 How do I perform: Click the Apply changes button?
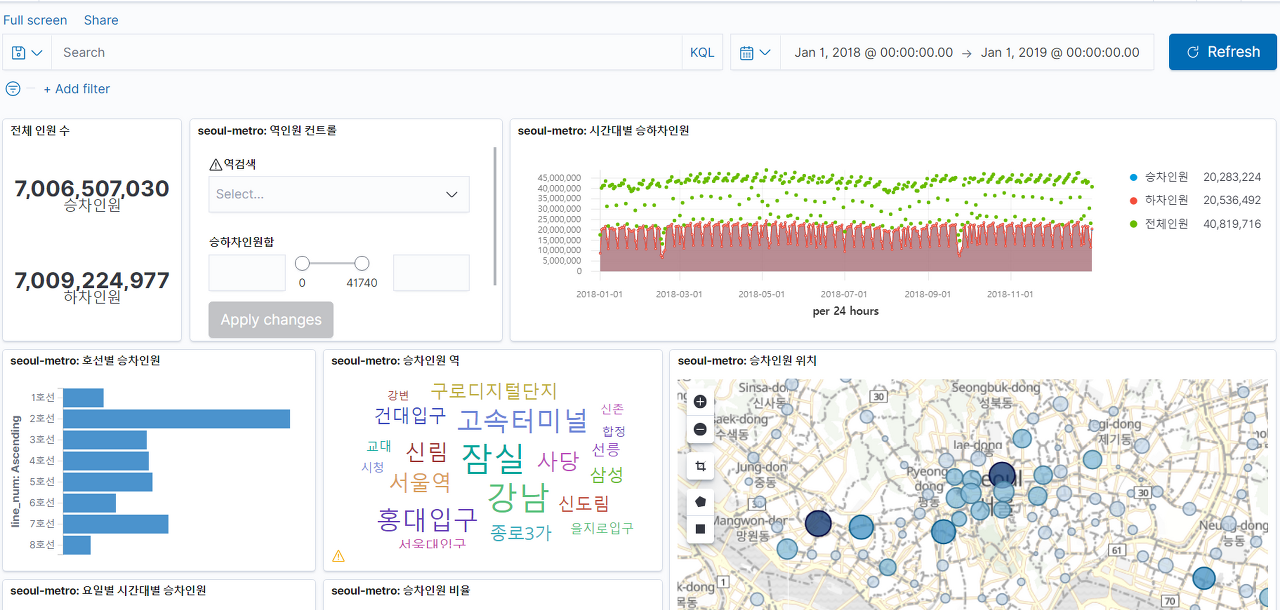[271, 320]
